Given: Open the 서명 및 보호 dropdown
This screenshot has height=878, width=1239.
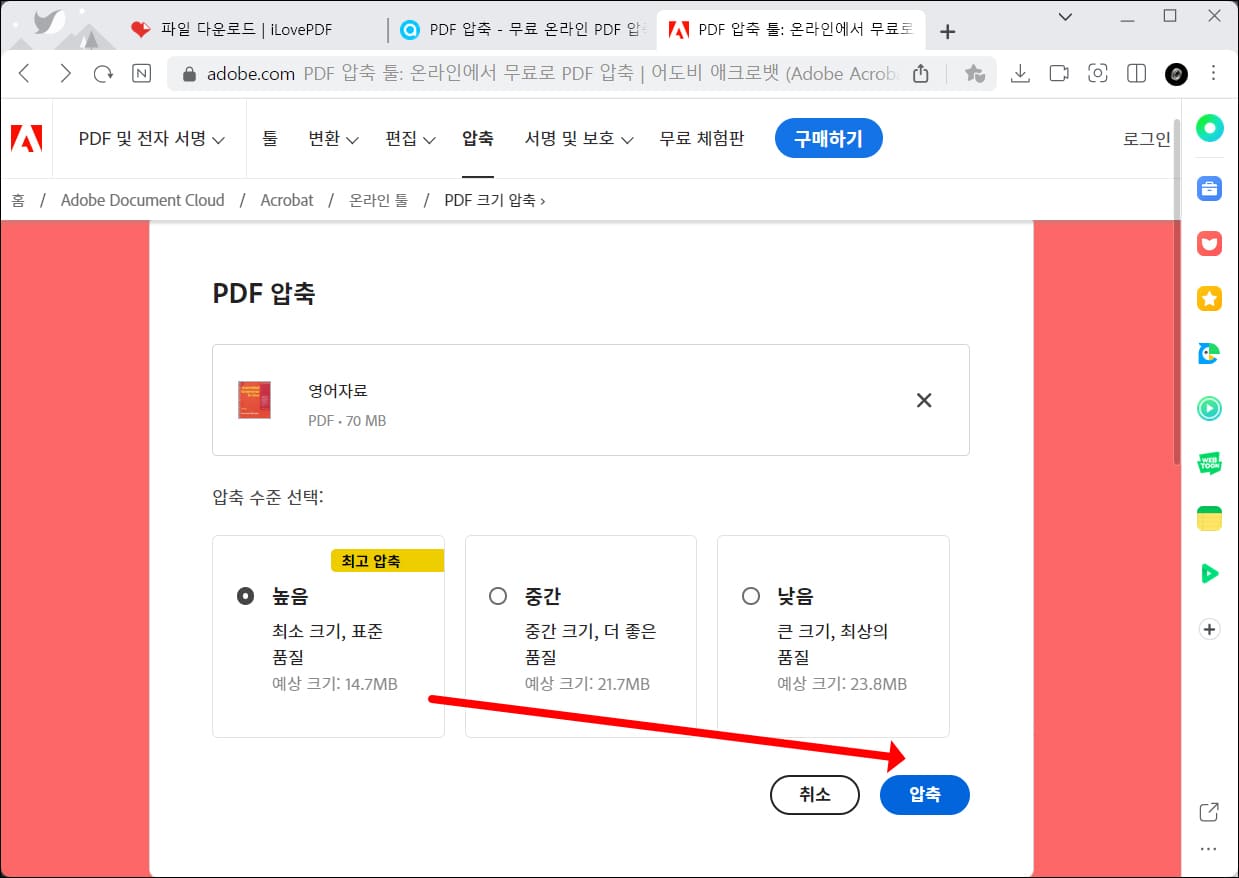Looking at the screenshot, I should [578, 139].
